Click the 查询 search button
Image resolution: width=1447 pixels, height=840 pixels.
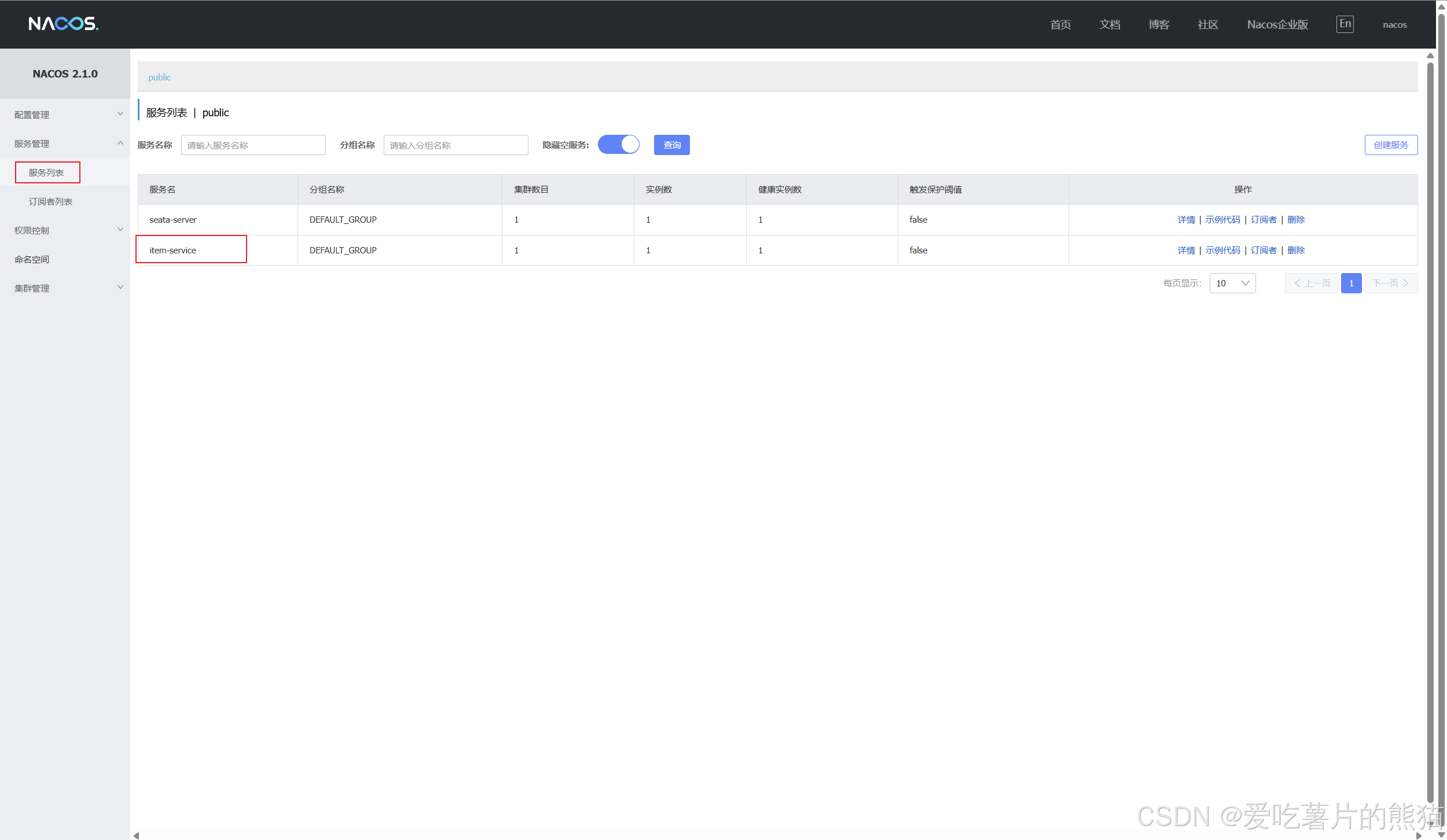pos(671,145)
